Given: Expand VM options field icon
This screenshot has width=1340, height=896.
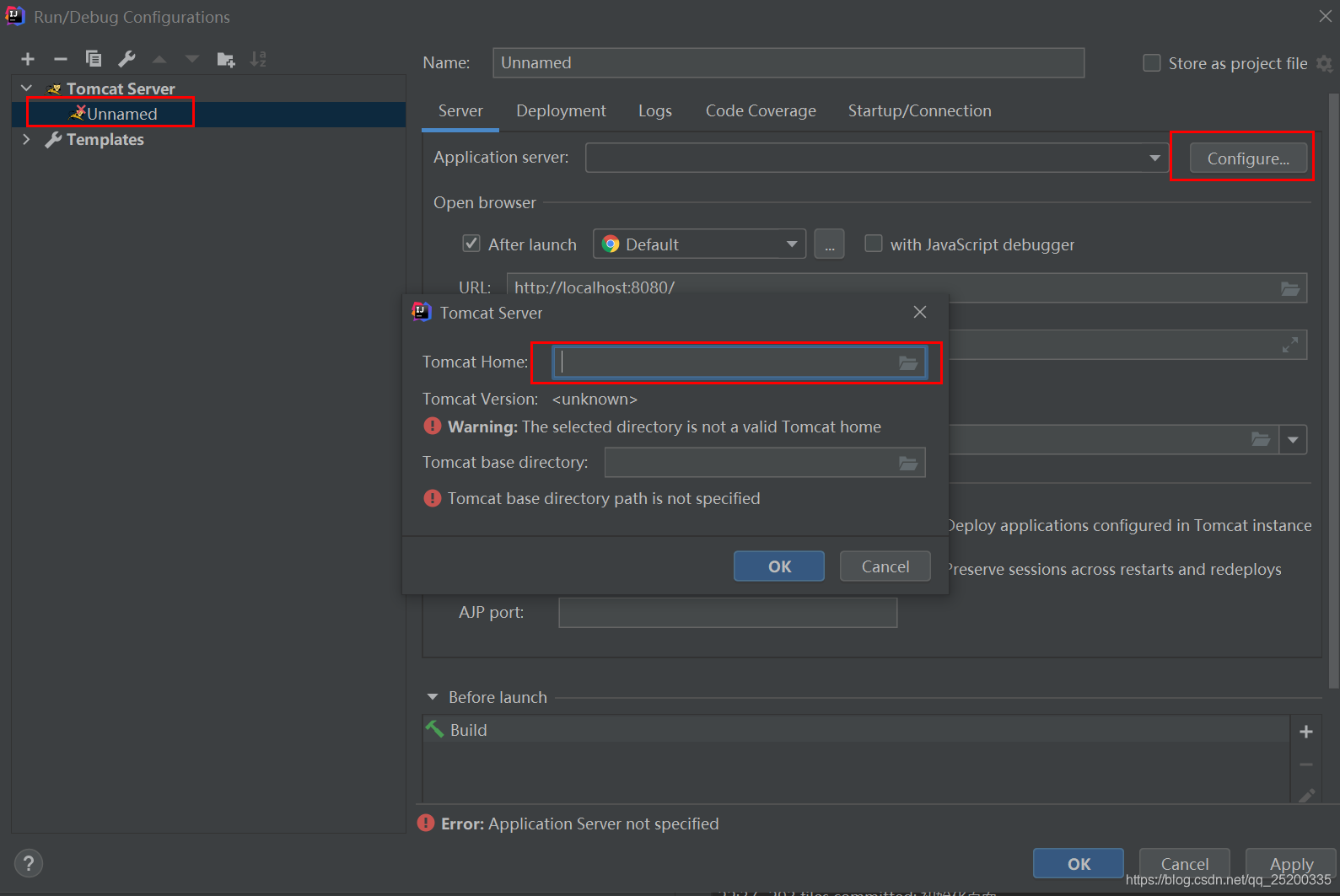Looking at the screenshot, I should [1290, 345].
